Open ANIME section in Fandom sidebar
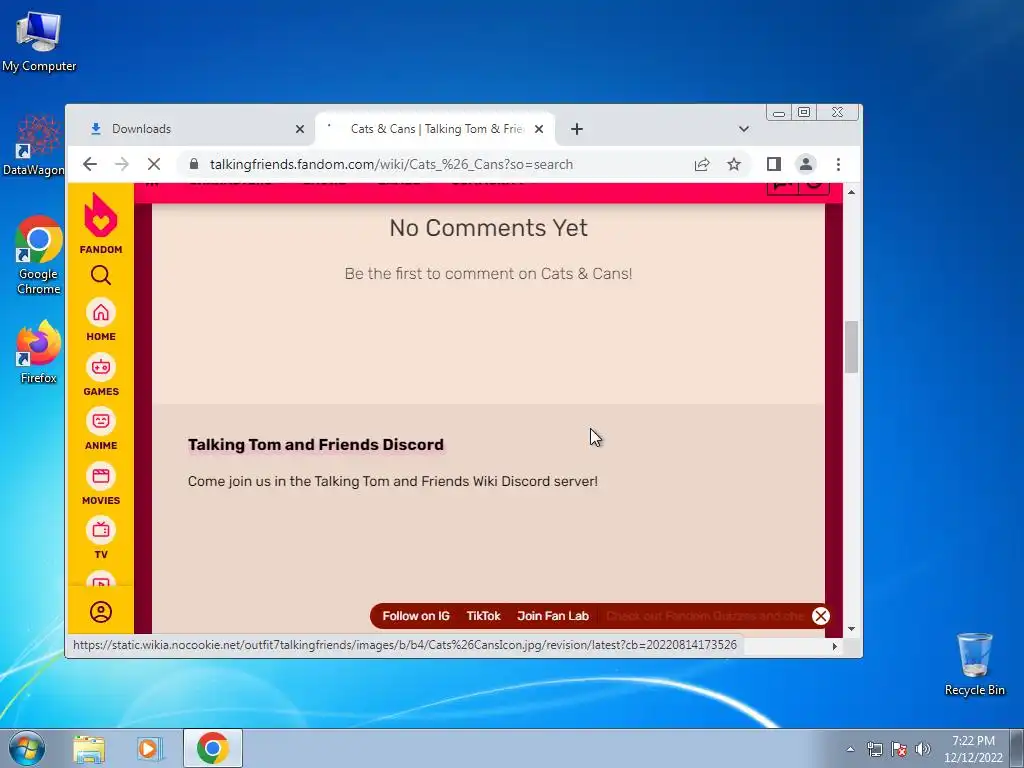Image resolution: width=1024 pixels, height=768 pixels. [x=101, y=430]
